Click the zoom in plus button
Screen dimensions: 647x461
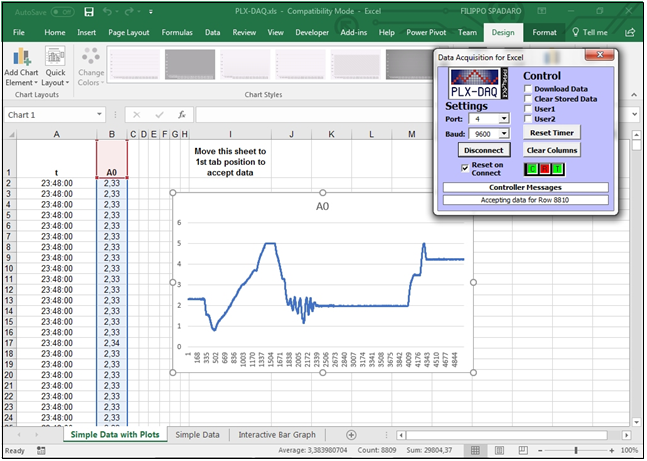click(x=612, y=451)
